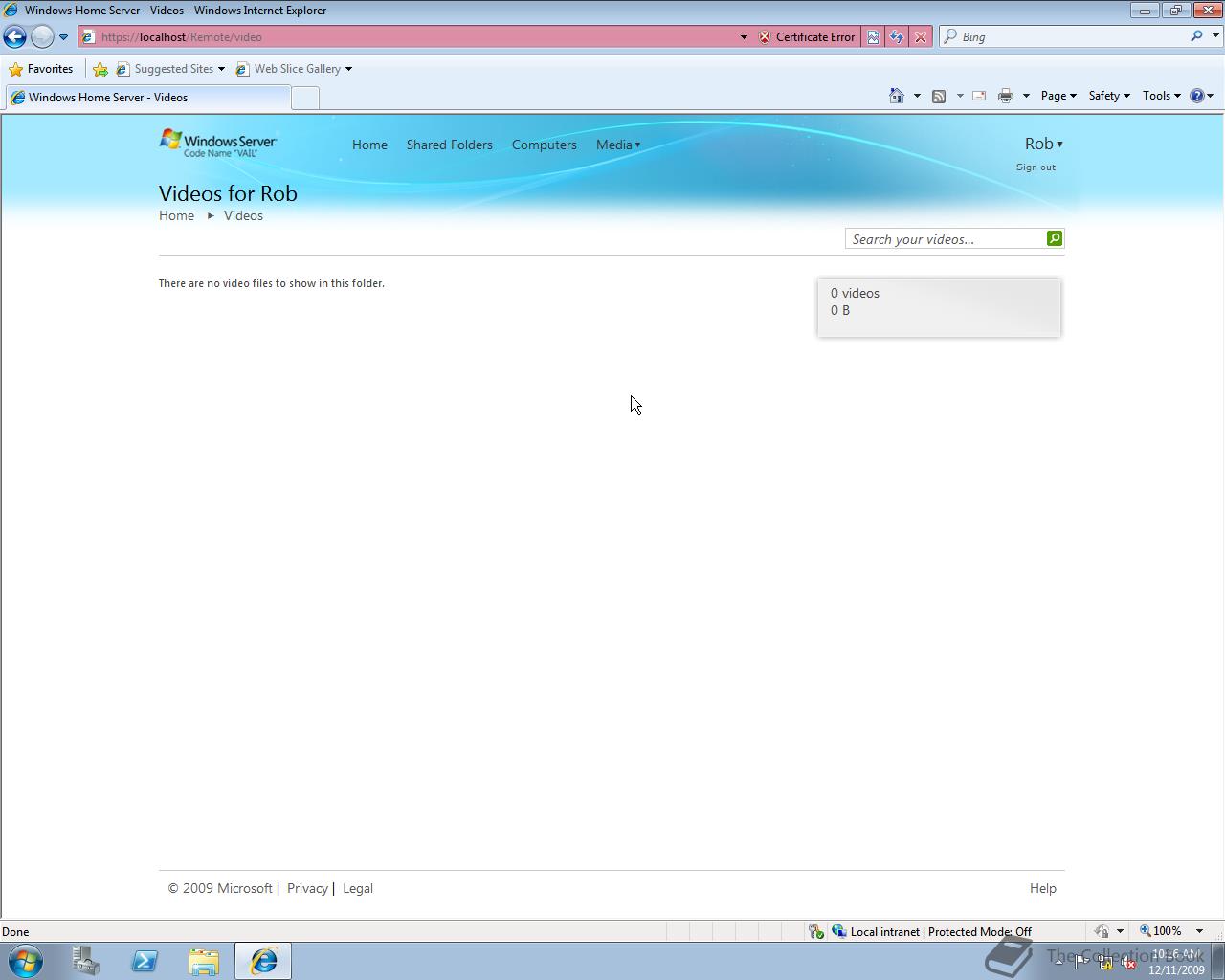Click the Search your videos field
The width and height of the screenshot is (1225, 980).
946,239
